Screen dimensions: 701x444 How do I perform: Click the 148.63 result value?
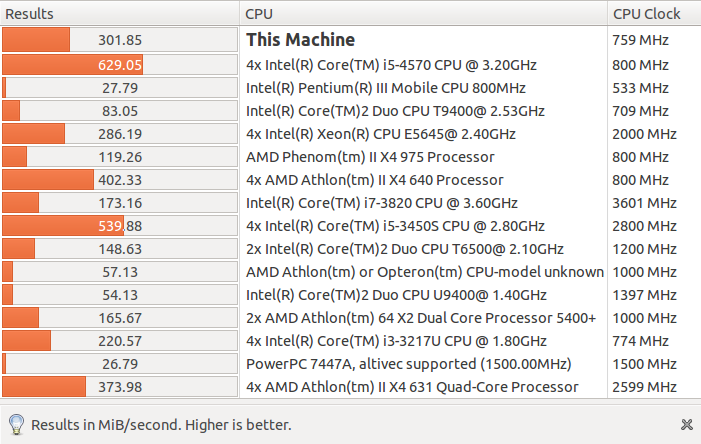pyautogui.click(x=120, y=249)
